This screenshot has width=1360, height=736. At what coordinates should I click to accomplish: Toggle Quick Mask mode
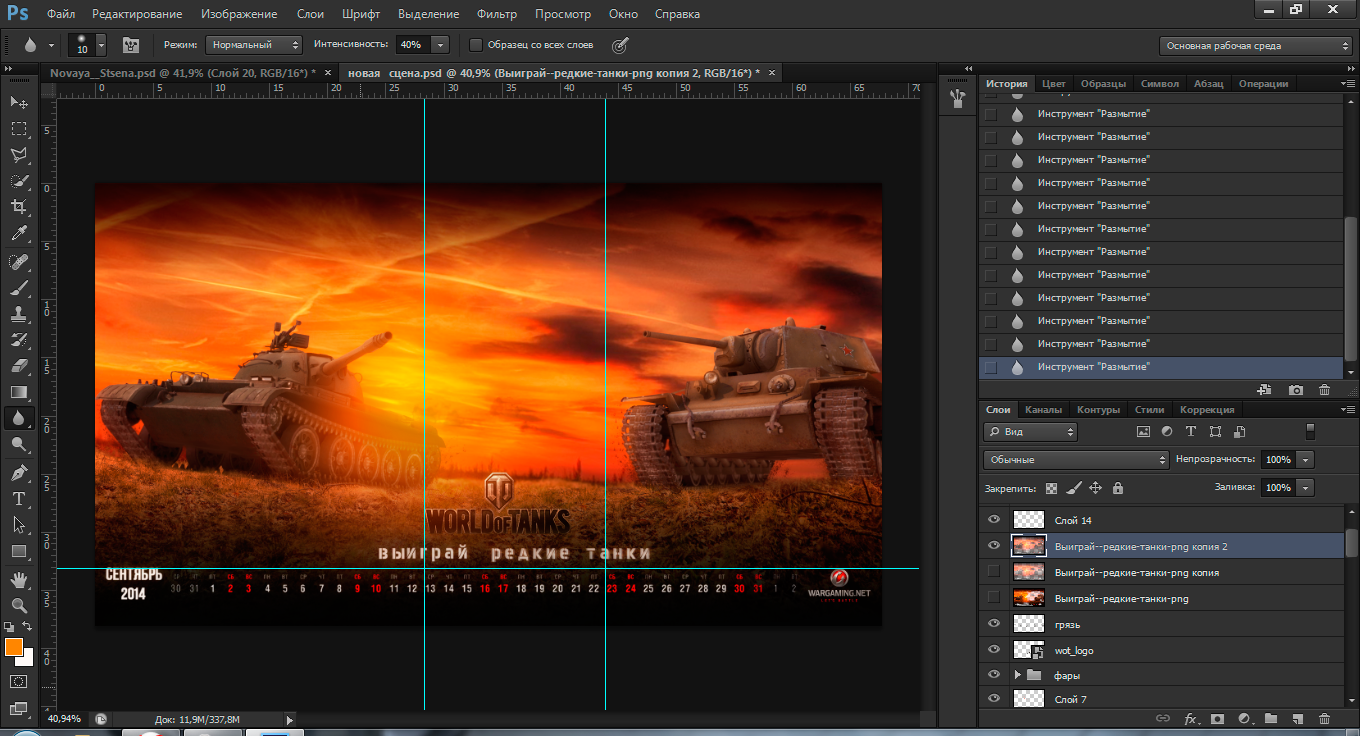(19, 681)
